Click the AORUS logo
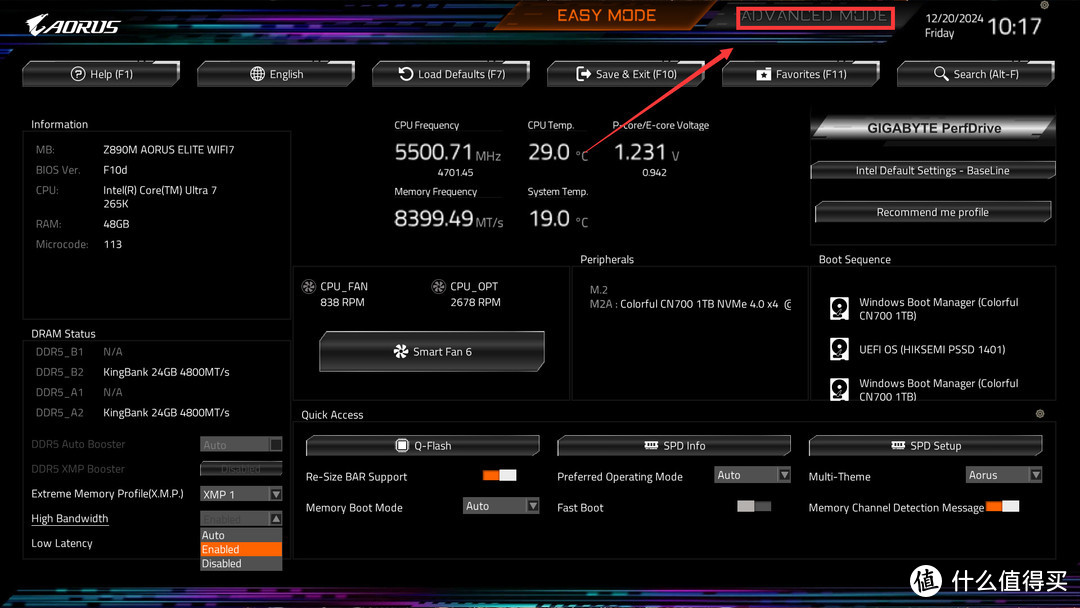Viewport: 1080px width, 608px height. click(x=72, y=25)
